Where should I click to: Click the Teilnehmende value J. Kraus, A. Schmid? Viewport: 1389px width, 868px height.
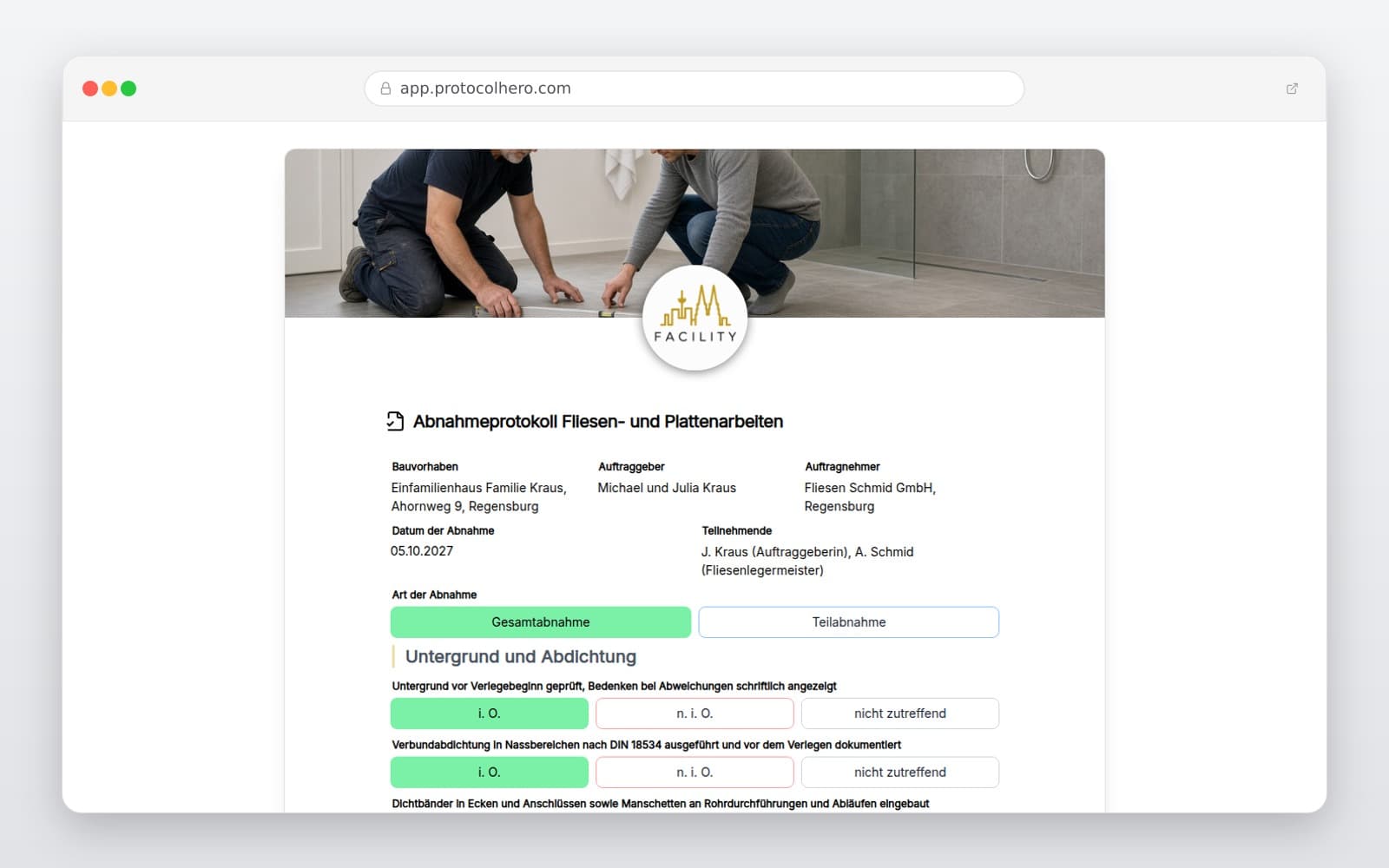click(807, 561)
